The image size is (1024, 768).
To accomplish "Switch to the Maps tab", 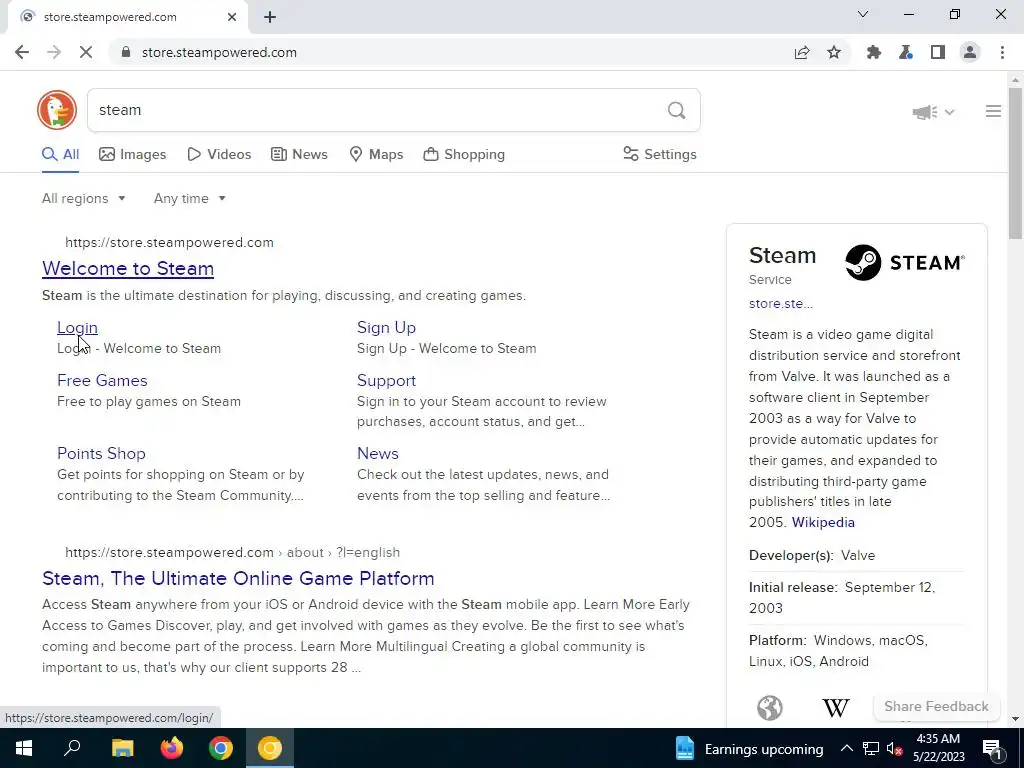I will coord(376,155).
